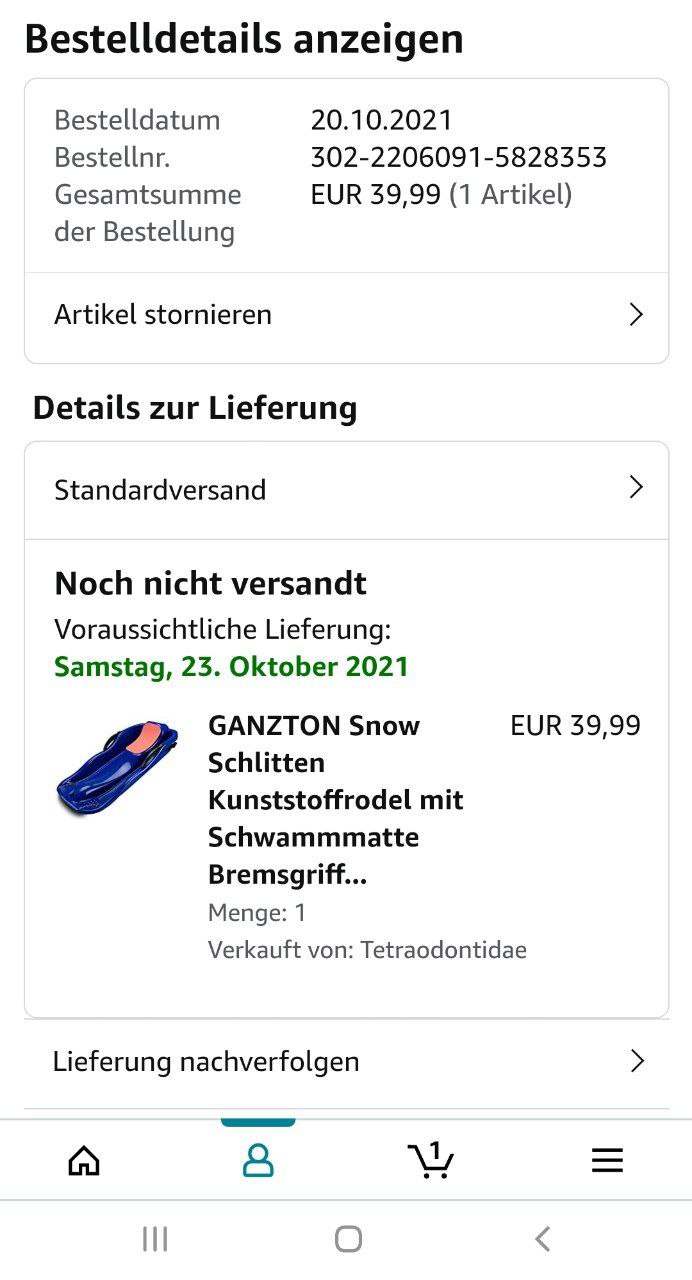Tap the Artikel stornieren label
The height and width of the screenshot is (1280, 692).
point(163,315)
